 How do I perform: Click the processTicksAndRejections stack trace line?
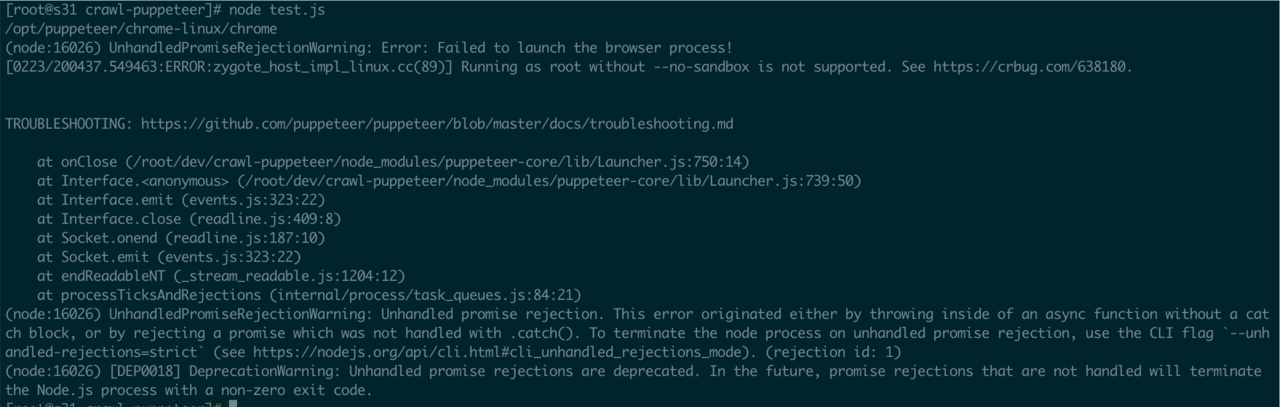coord(308,295)
